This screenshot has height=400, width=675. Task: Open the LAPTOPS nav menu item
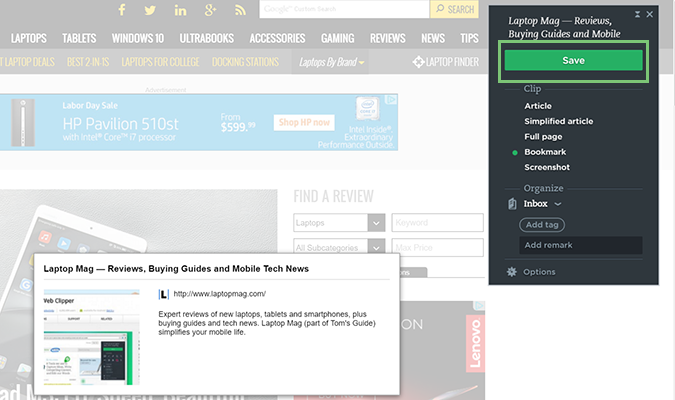28,38
